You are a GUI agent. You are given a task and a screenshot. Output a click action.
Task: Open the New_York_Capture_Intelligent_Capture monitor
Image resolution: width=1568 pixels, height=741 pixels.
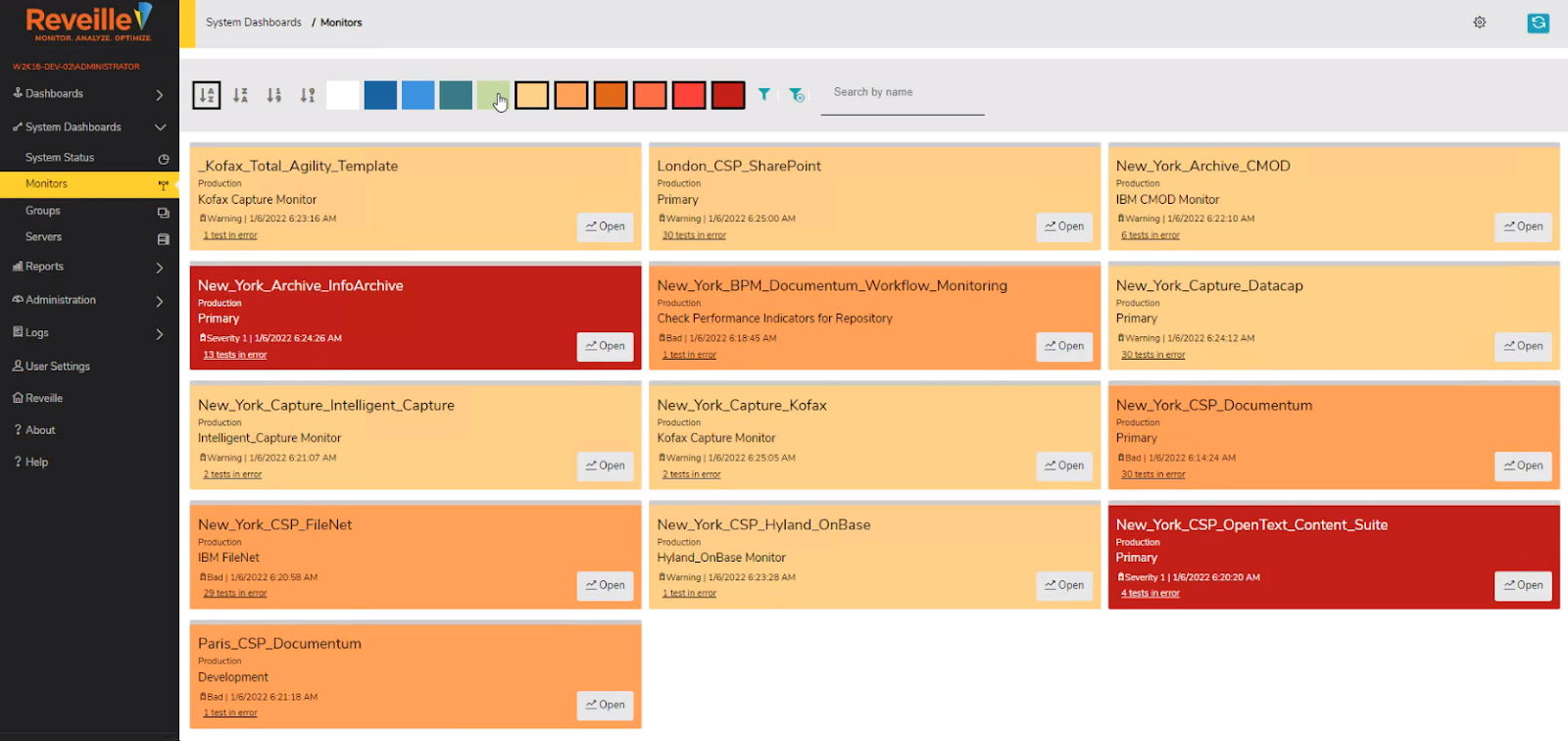coord(605,466)
